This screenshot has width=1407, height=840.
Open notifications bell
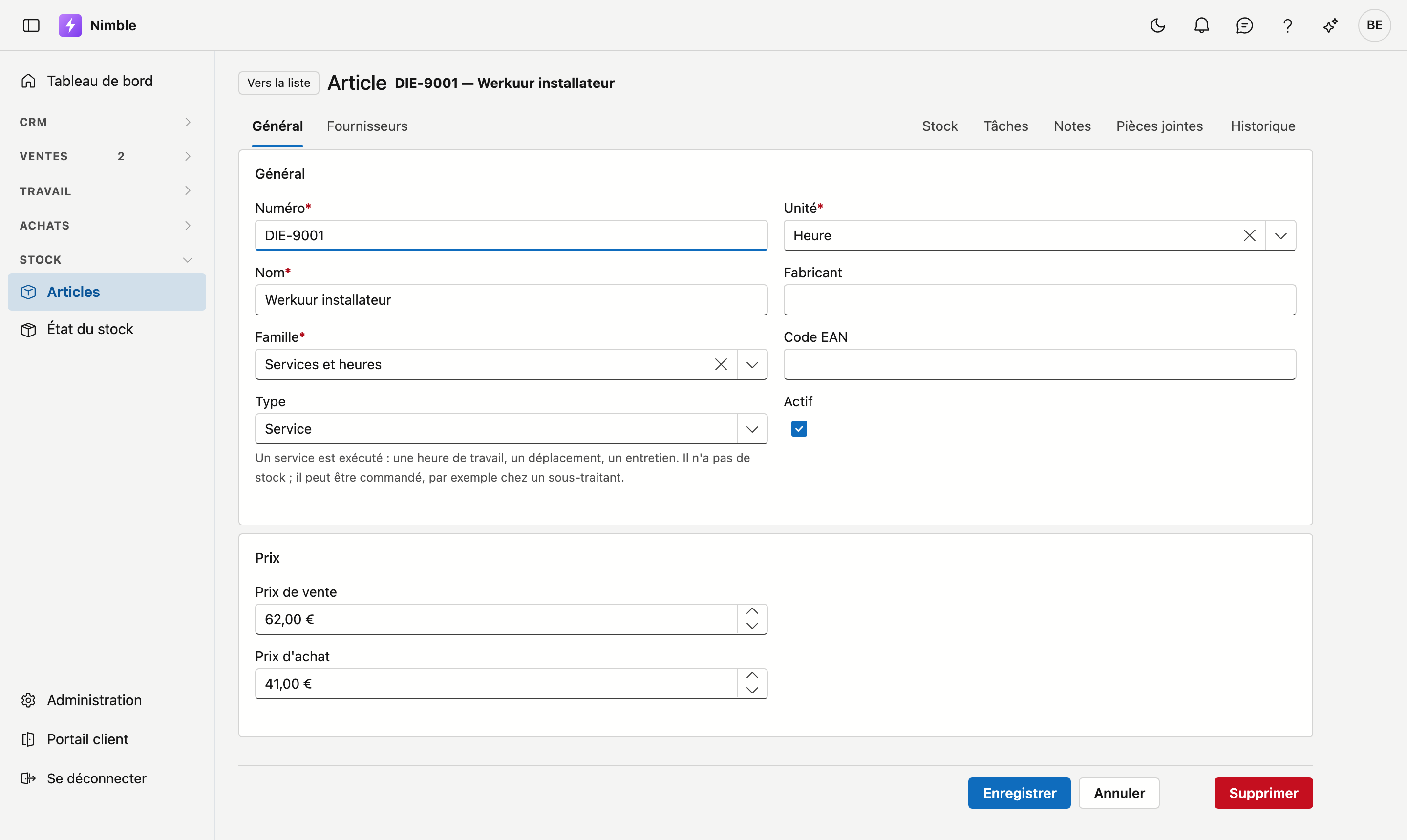(1201, 25)
